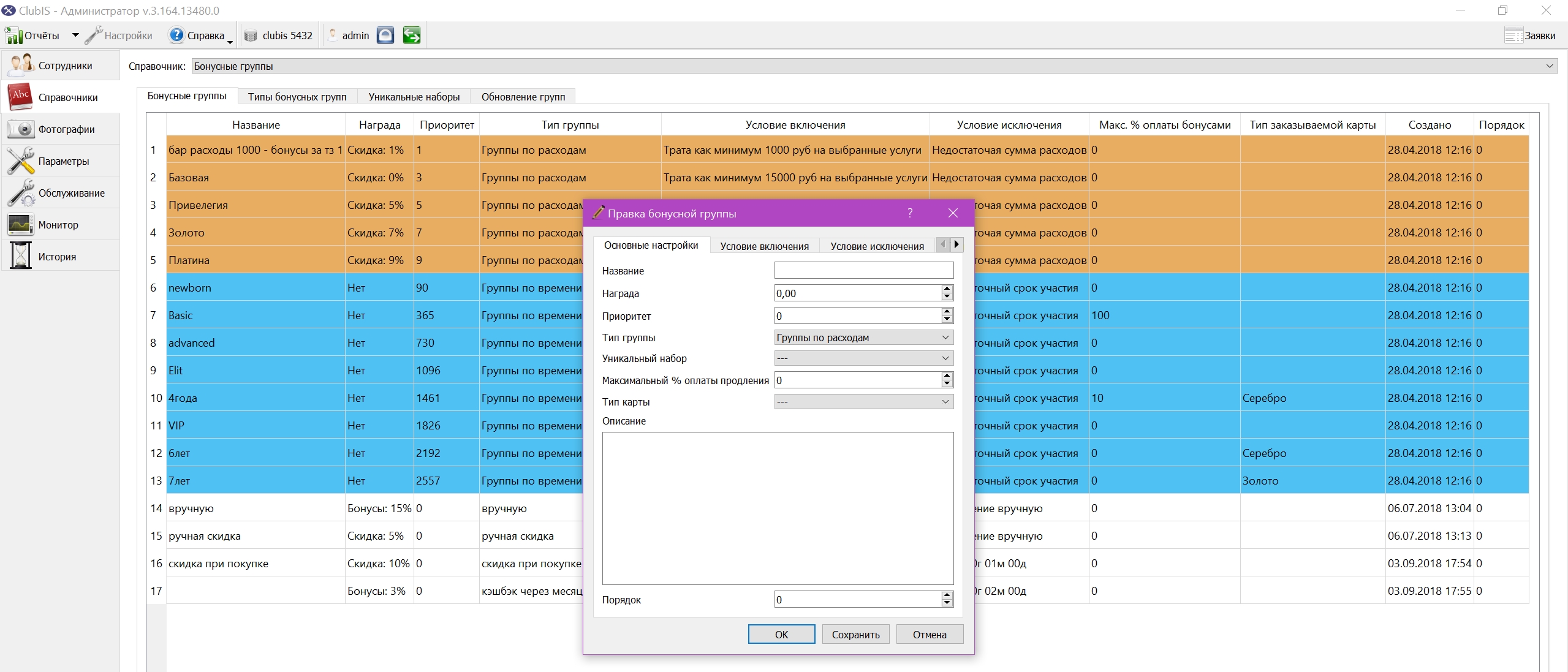Expand the Тип карты dropdown
Screen dimensions: 1568x672
863,401
